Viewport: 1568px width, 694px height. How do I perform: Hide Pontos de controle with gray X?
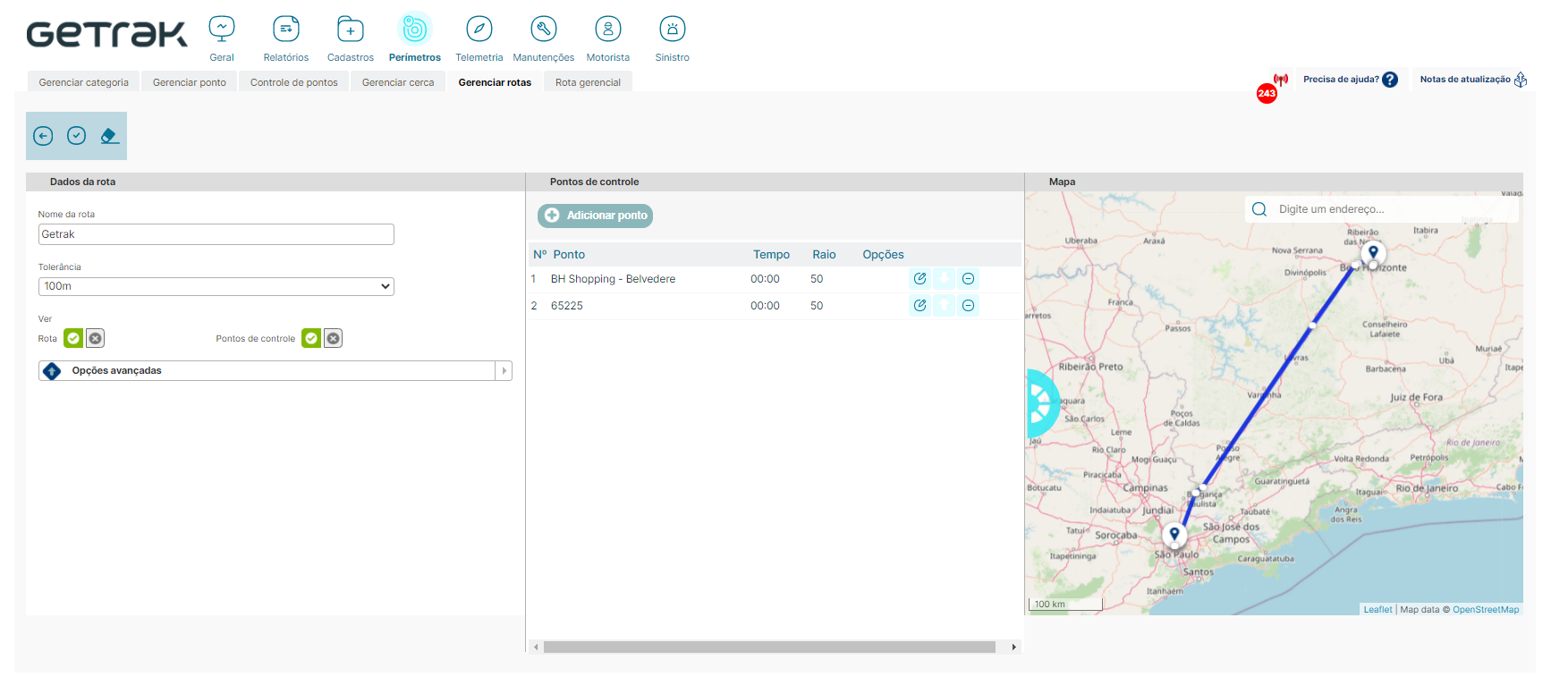tap(333, 338)
